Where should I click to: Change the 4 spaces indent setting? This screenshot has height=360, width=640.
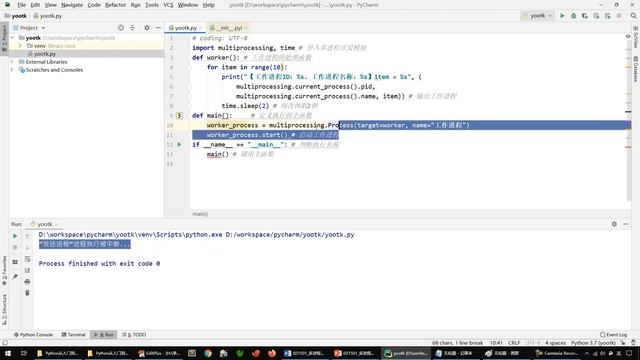tap(556, 343)
